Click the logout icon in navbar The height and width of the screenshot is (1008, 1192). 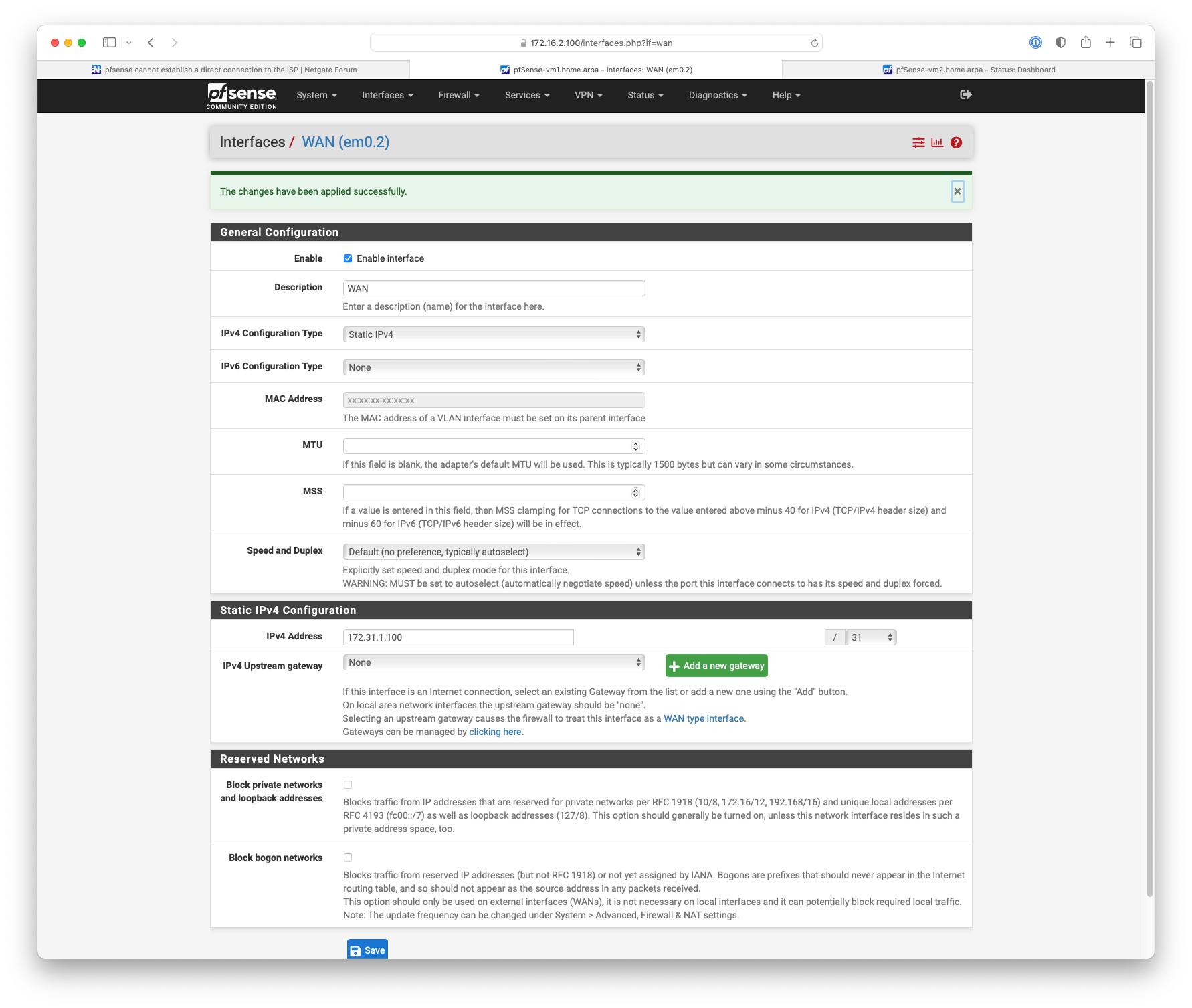(966, 95)
